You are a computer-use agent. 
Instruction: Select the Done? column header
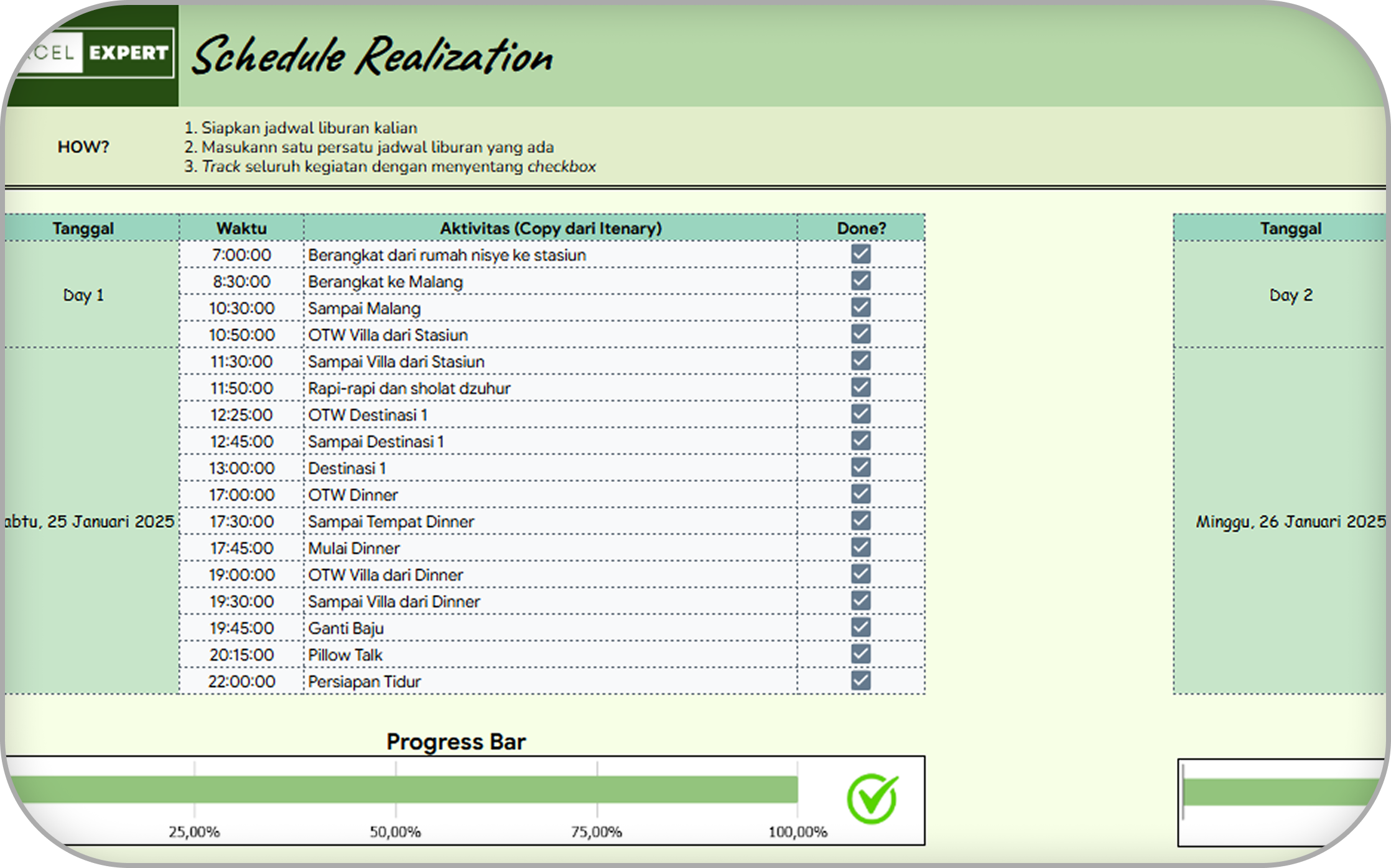(x=861, y=228)
